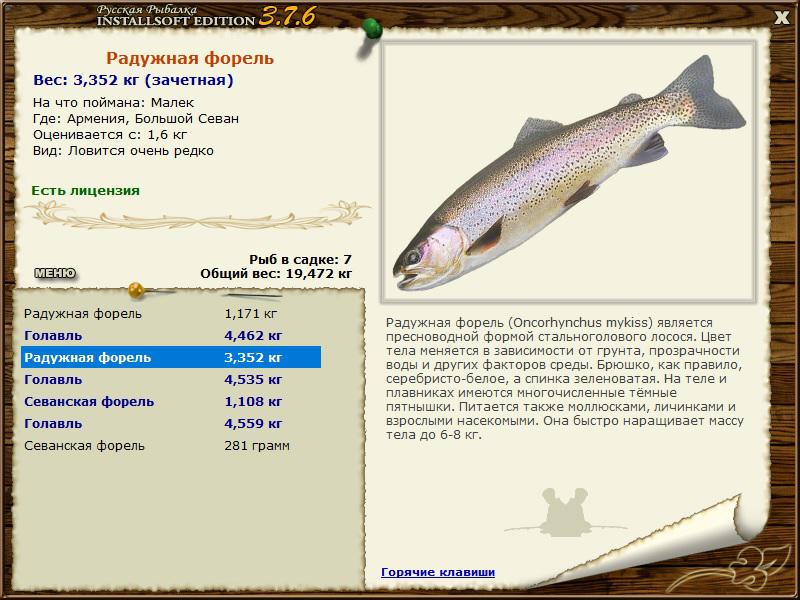Click the Рыб в садке: 7 text
Screen dimensions: 800x600
(x=301, y=260)
